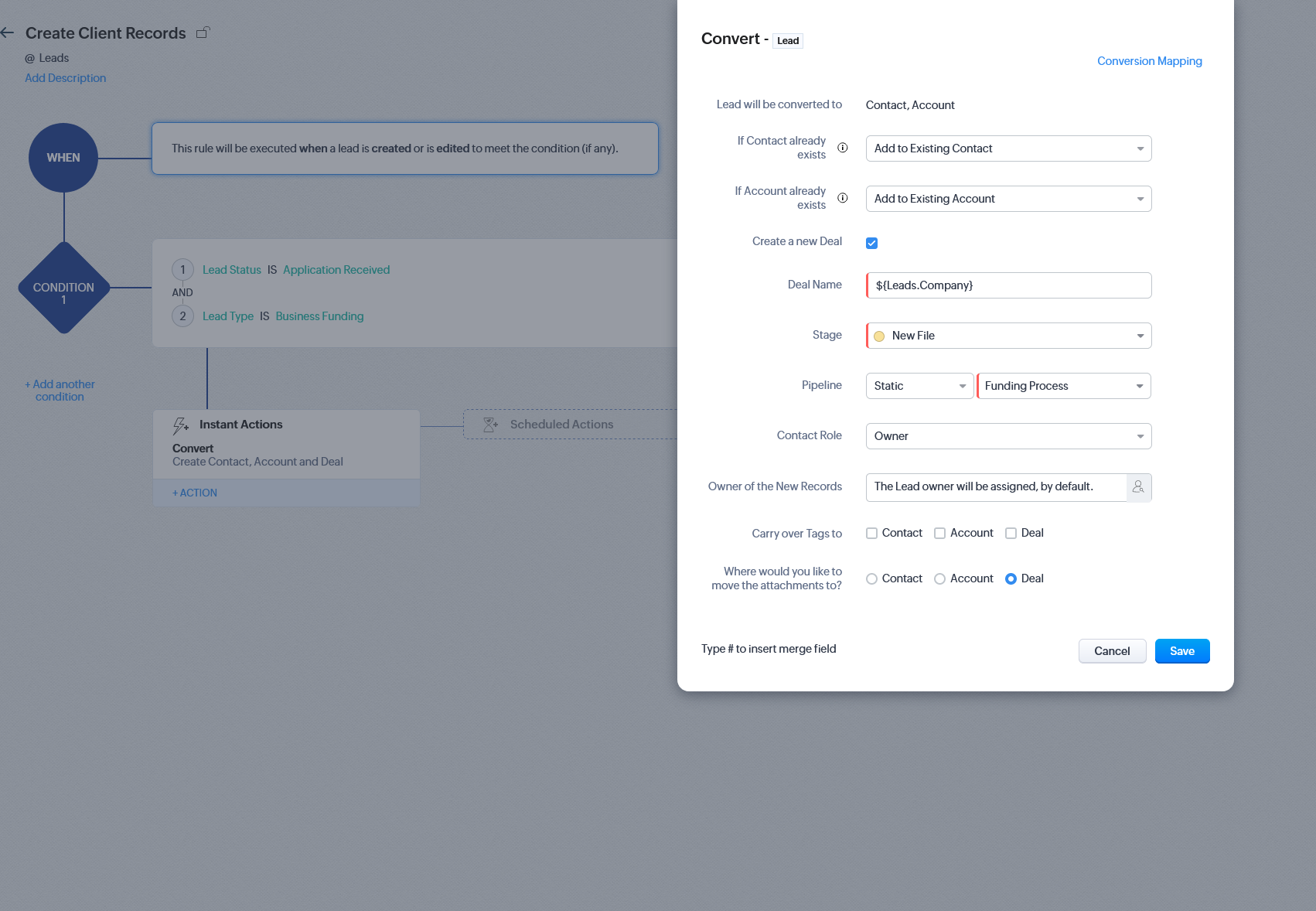Switch to the Scheduled Actions section
This screenshot has width=1316, height=911.
point(561,424)
